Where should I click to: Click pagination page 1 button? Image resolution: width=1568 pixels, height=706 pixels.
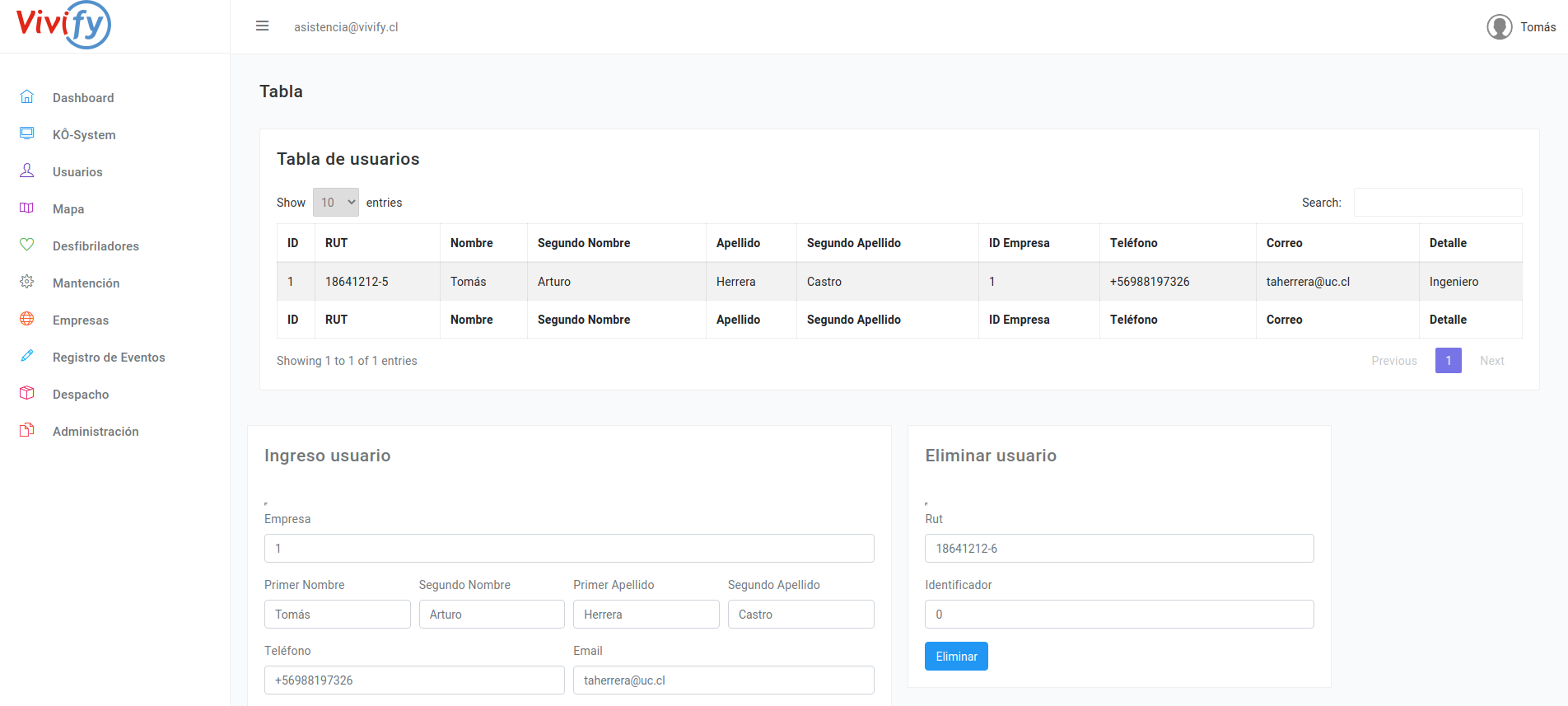(x=1448, y=361)
